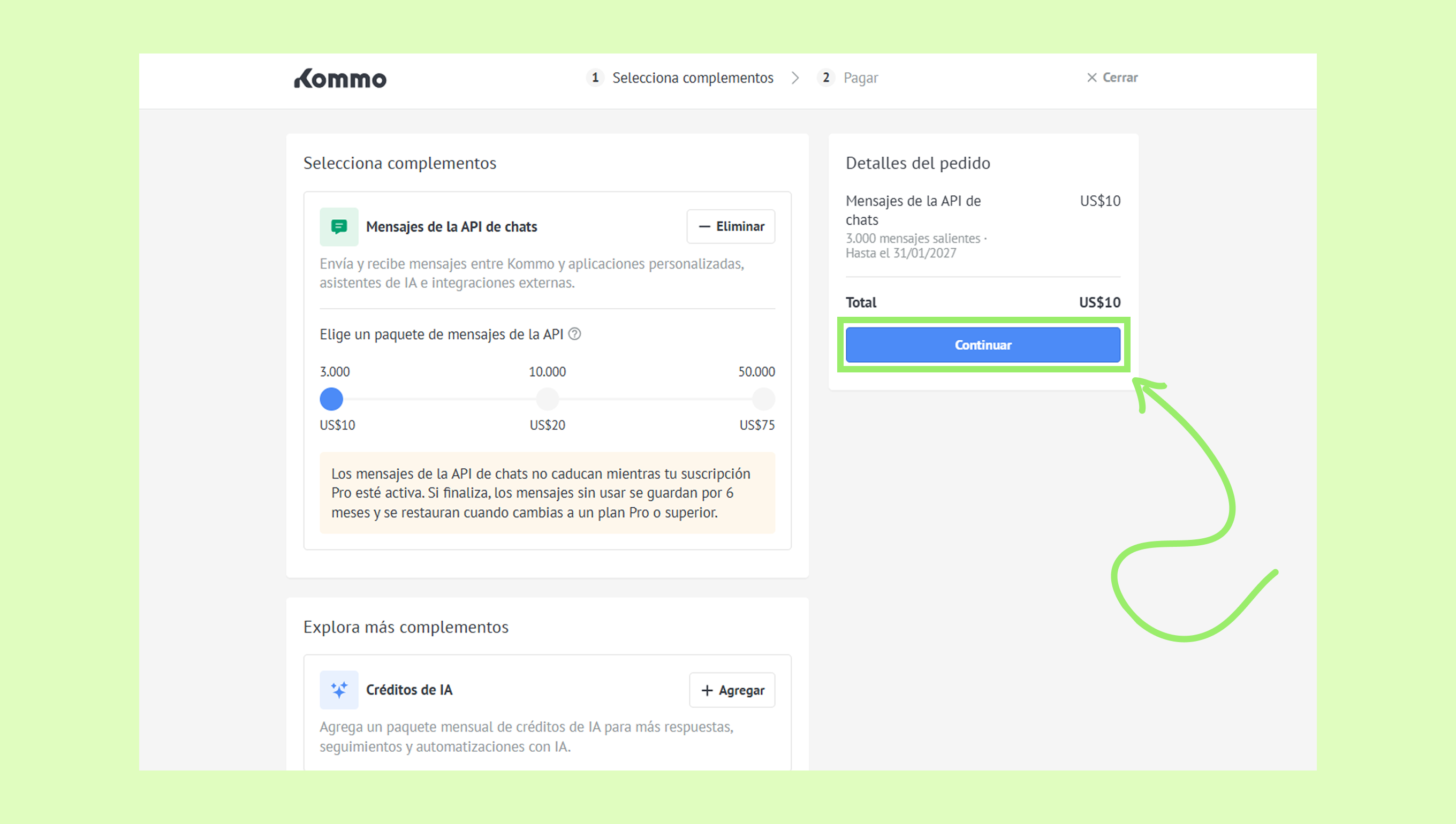Click the Total US$10 amount
Image resolution: width=1456 pixels, height=824 pixels.
[x=1099, y=302]
